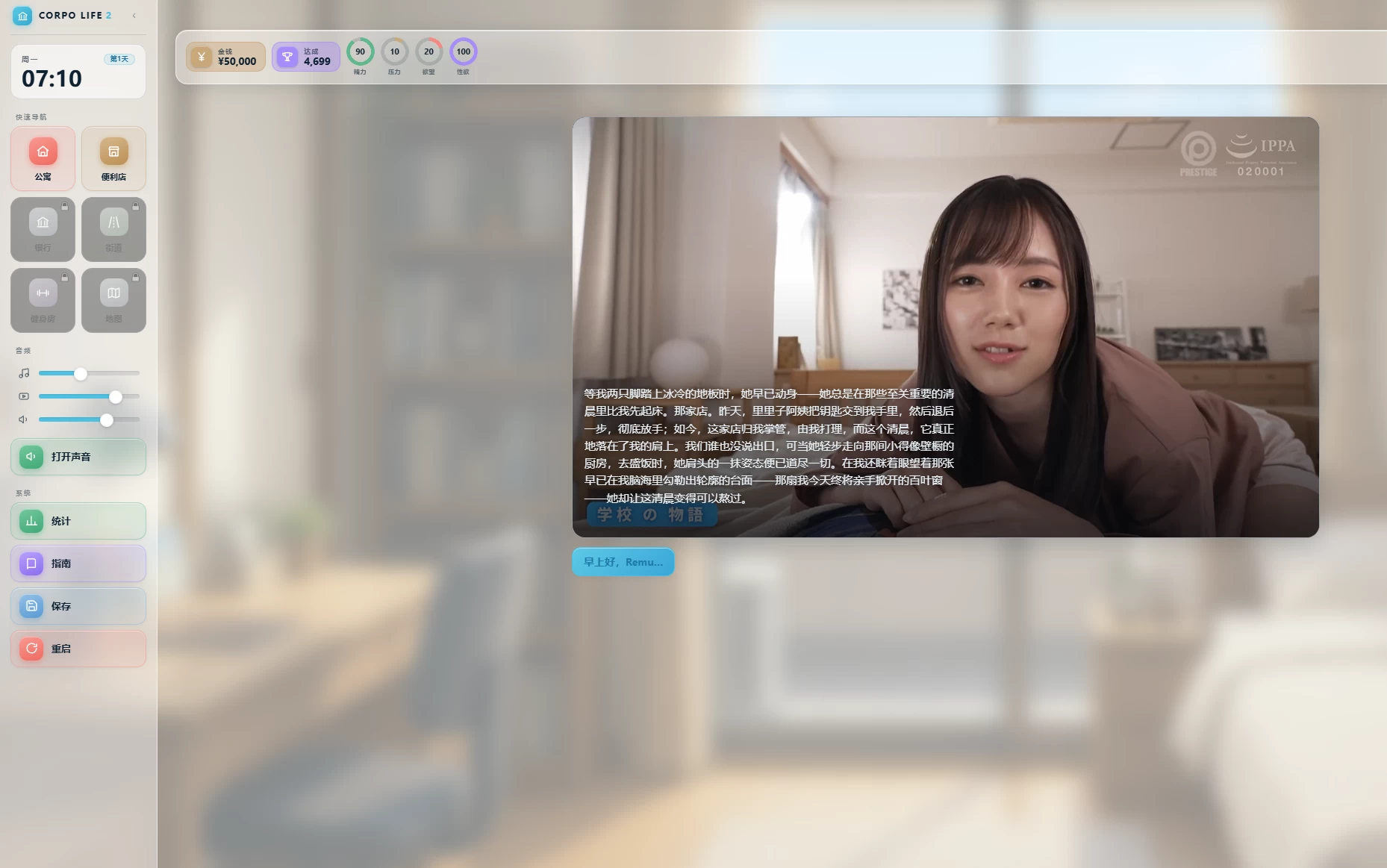Click the 精力 energy gauge showing 90
This screenshot has height=868, width=1387.
click(x=360, y=51)
